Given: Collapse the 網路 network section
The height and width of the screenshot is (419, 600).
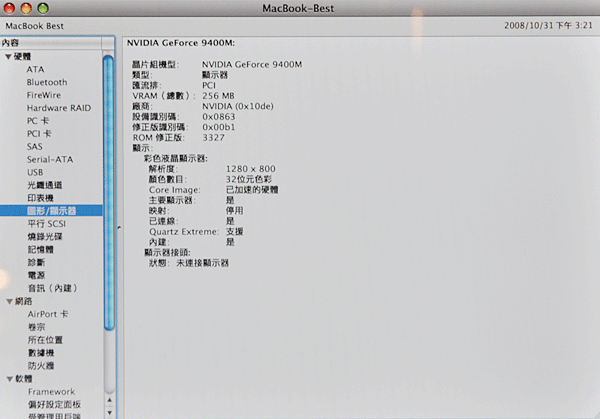Looking at the screenshot, I should (x=9, y=302).
